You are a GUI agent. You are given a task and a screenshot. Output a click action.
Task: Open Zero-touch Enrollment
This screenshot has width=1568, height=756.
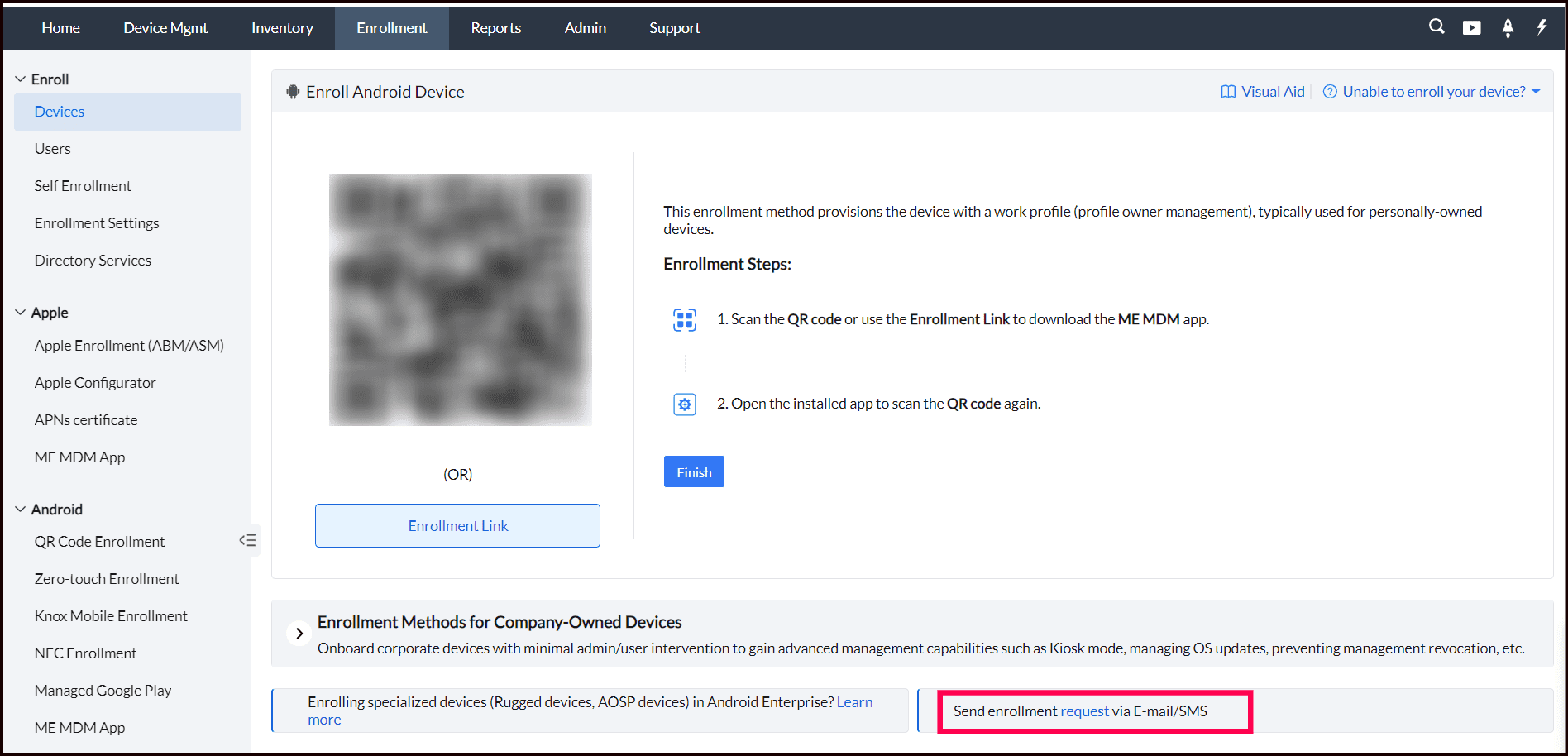click(x=107, y=579)
